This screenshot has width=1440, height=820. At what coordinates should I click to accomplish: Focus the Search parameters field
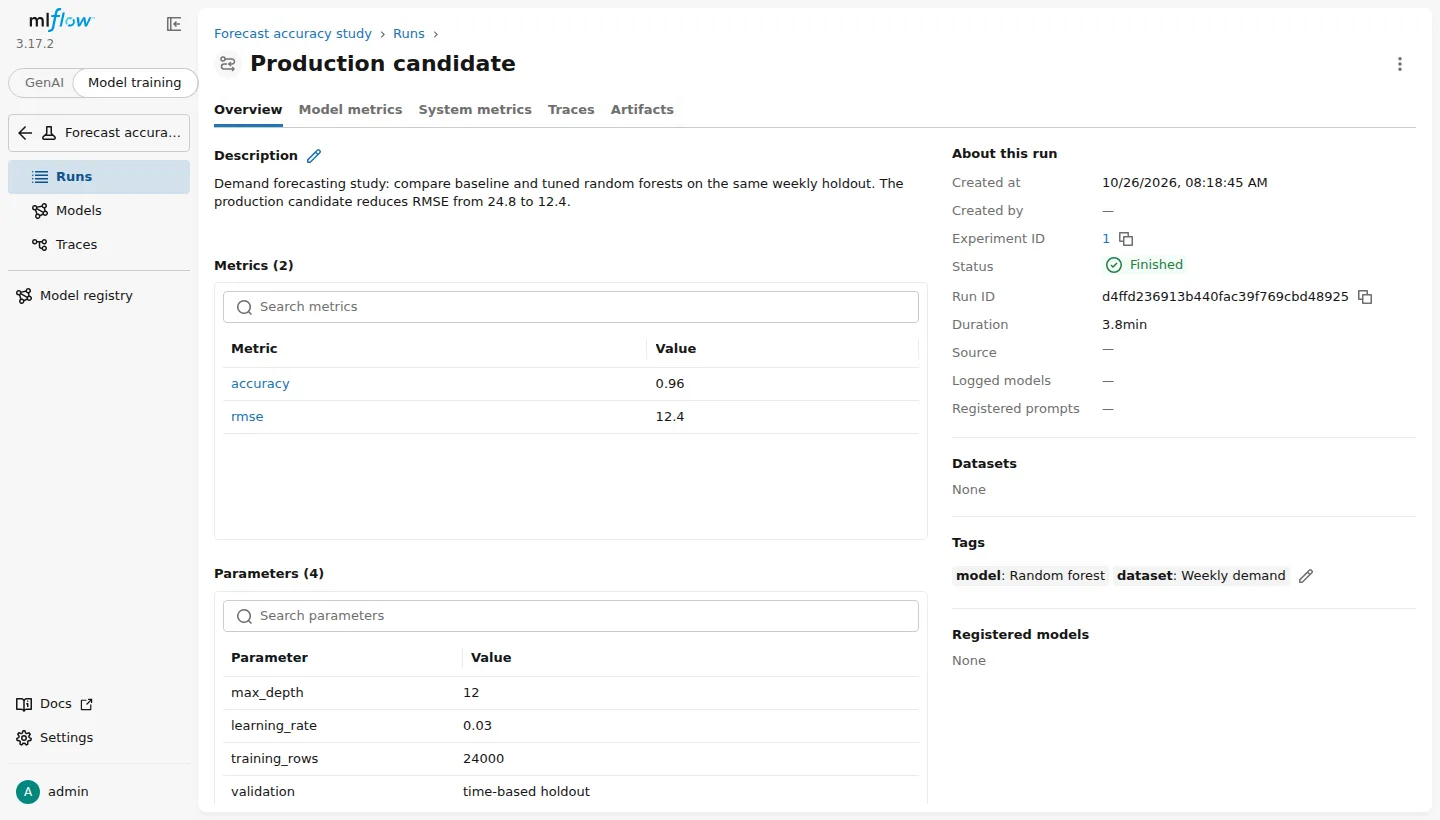click(571, 616)
